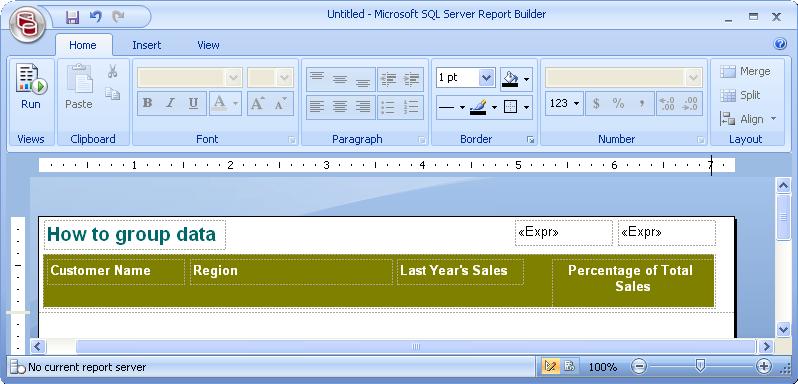Screen dimensions: 798x384
Task: Open the border color dropdown arrow
Action: [x=494, y=107]
